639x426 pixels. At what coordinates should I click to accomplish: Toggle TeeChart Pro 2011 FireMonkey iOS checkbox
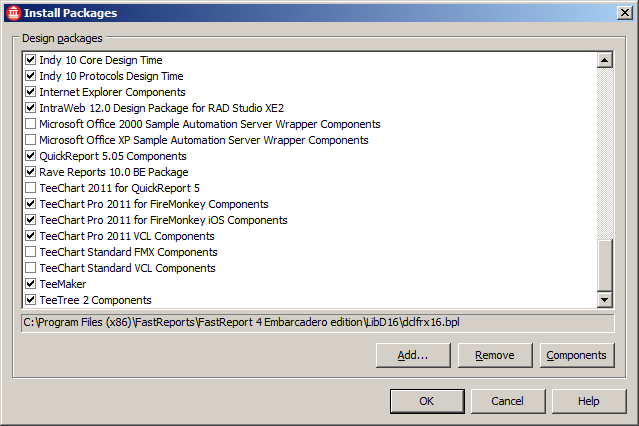point(31,220)
